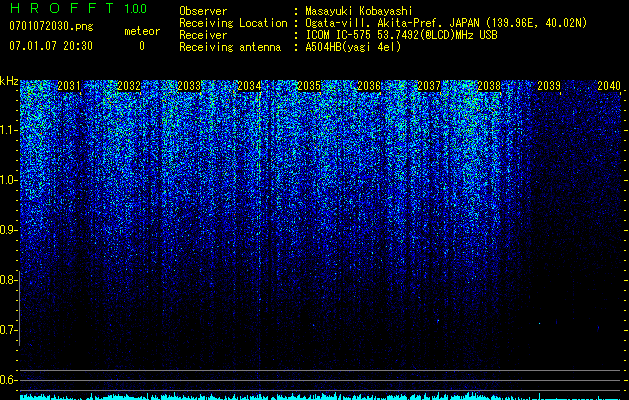
Task: Click the date stamp 07.01.07 20:30
Action: pyautogui.click(x=51, y=46)
